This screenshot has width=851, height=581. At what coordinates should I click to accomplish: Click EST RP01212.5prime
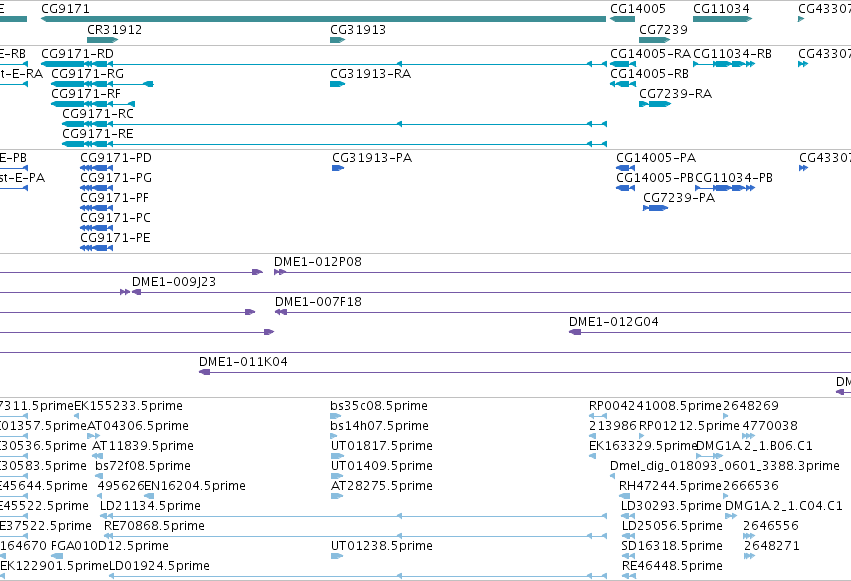[642, 436]
